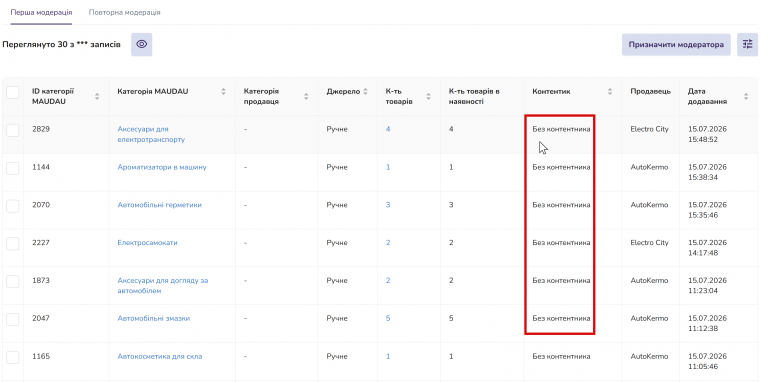This screenshot has width=768, height=383.
Task: Sort by Дата додавання column arrows
Action: 746,96
